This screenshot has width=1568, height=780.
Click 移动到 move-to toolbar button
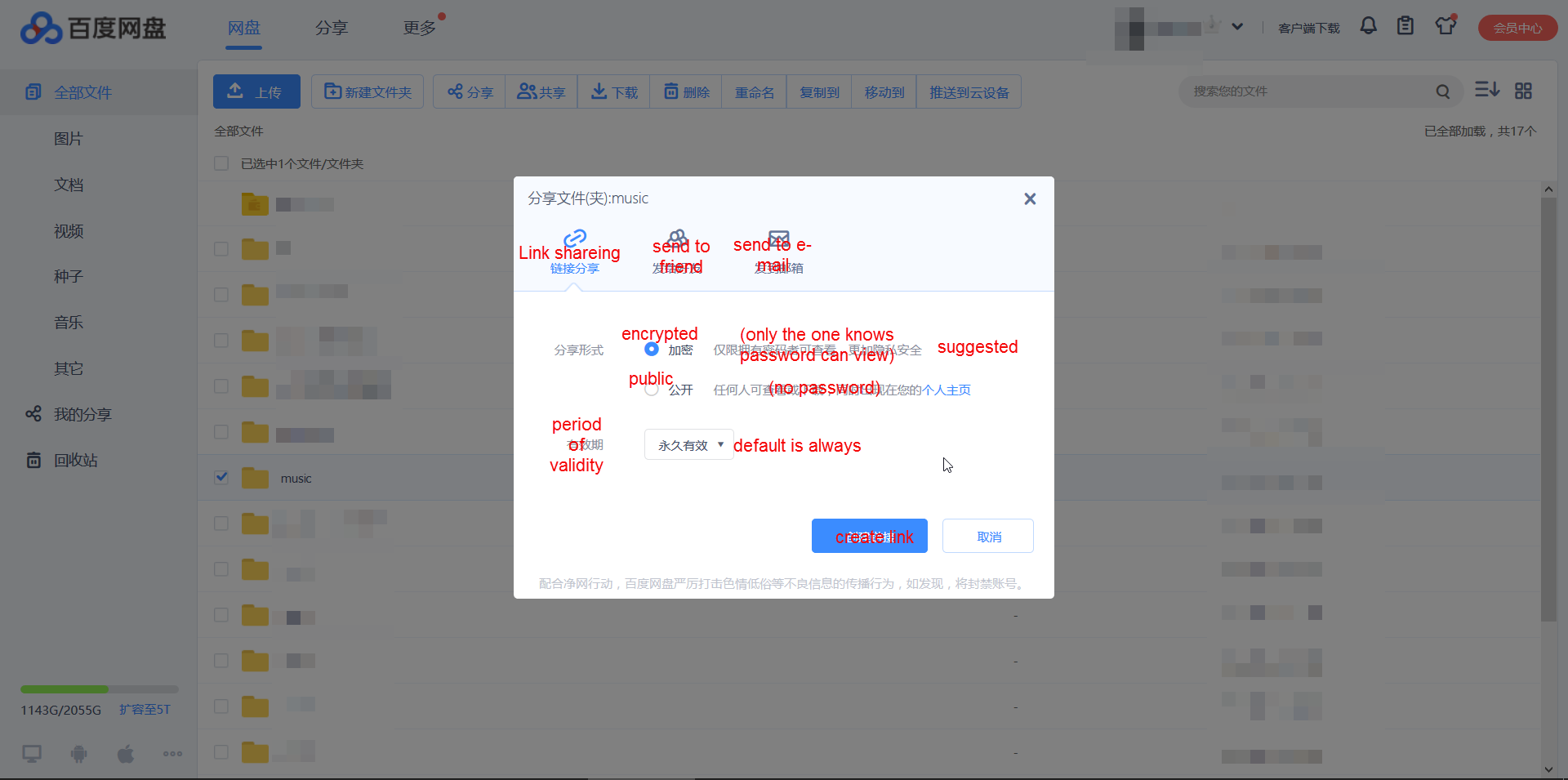point(884,91)
